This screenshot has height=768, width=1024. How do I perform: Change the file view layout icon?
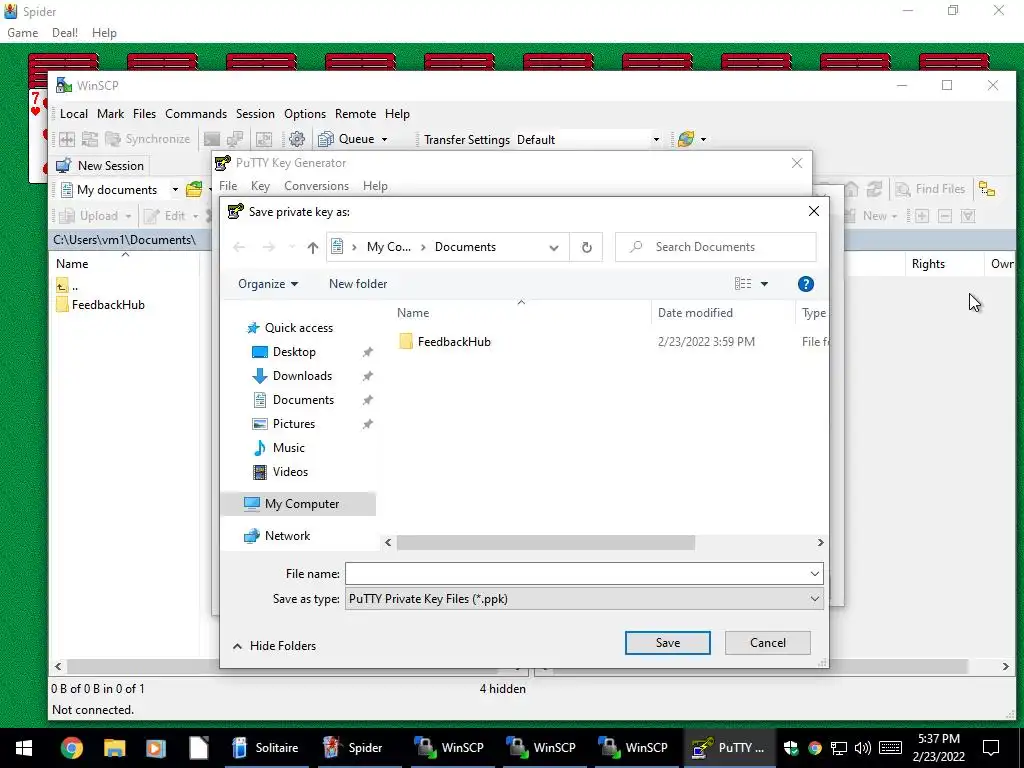click(743, 284)
